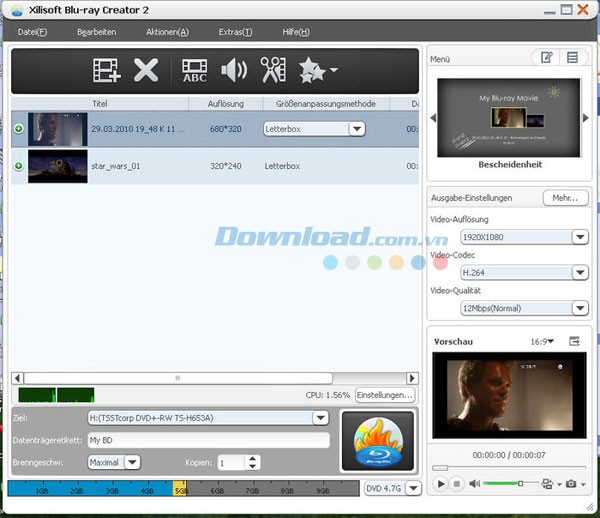The height and width of the screenshot is (518, 600).
Task: Open the Brenngeschw Maximal dropdown
Action: point(132,463)
